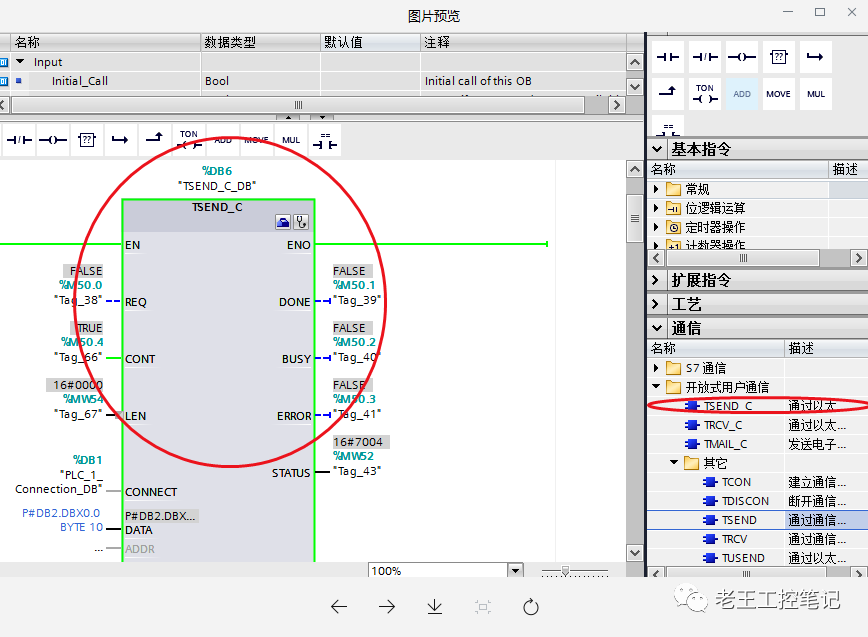
Task: Adjust the zoom slider near the 100% box
Action: (x=565, y=571)
